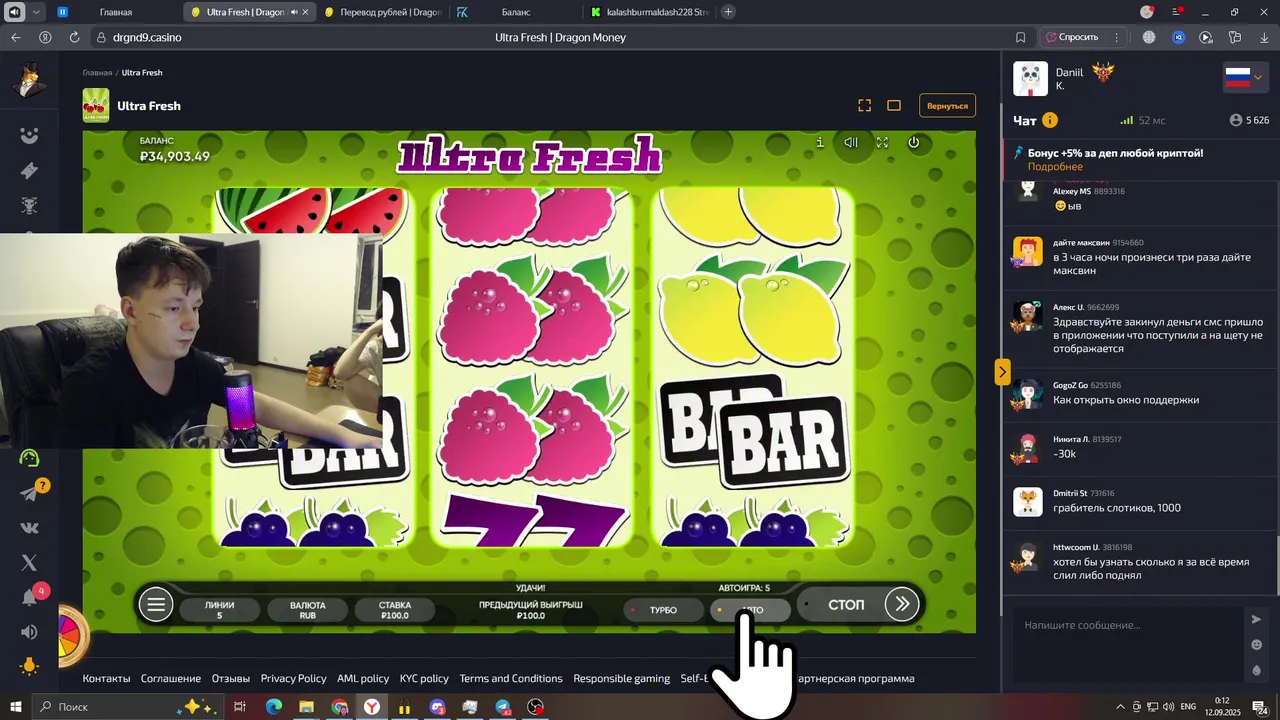Go back in browser
The height and width of the screenshot is (720, 1280).
coord(15,37)
